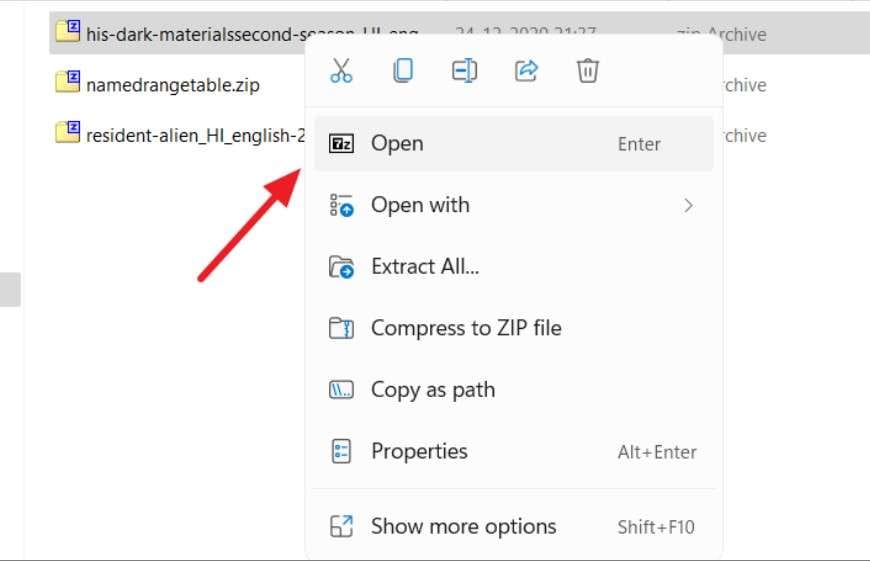Screen dimensions: 870x562
Task: Choose Open from the context menu
Action: click(397, 144)
